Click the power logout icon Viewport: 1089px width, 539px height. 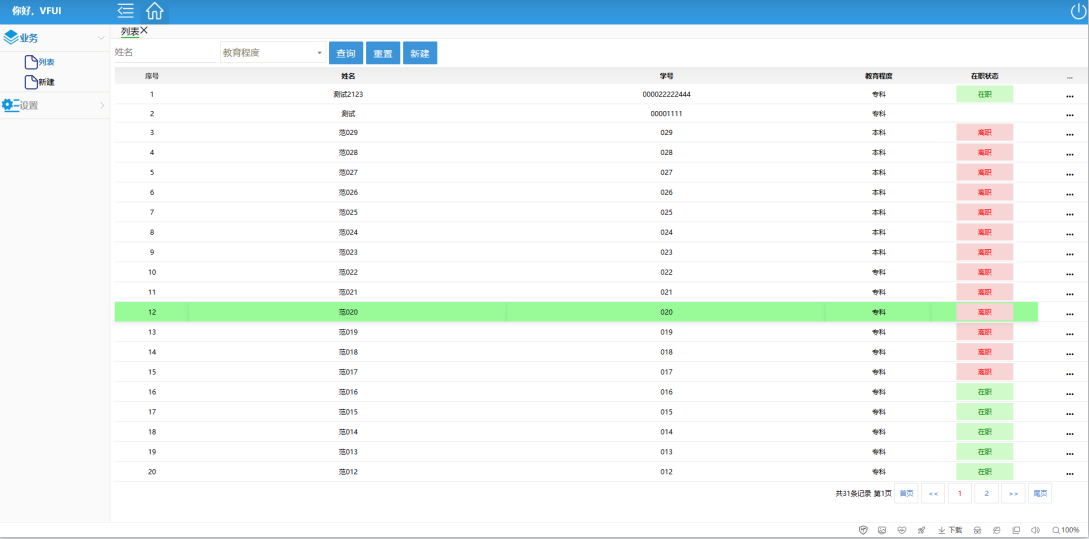point(1078,11)
